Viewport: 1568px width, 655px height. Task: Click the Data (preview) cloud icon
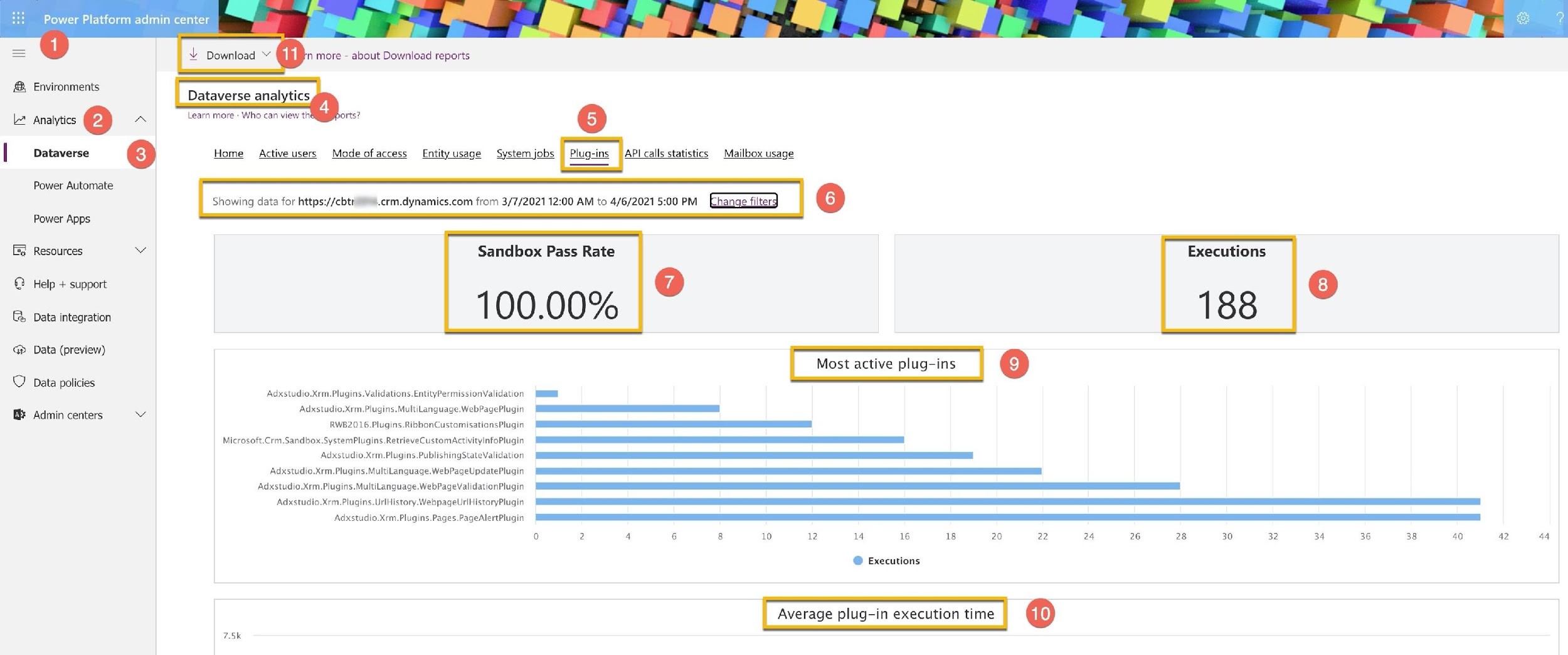(x=19, y=349)
